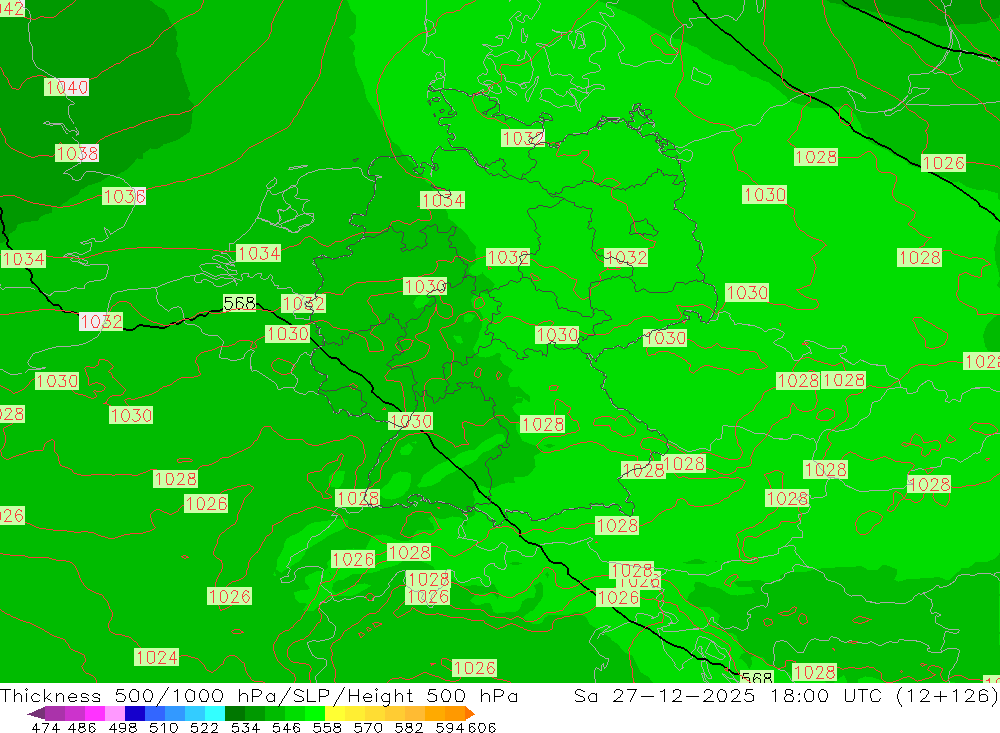
Task: Click legend value 606
Action: coord(482,727)
